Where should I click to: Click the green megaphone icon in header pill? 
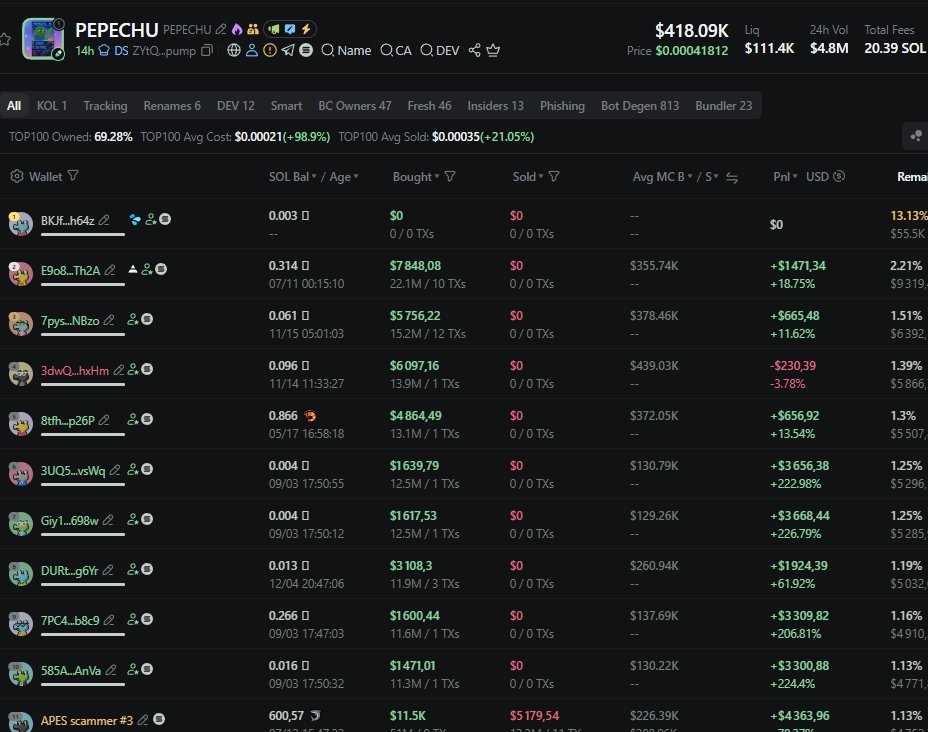coord(274,29)
